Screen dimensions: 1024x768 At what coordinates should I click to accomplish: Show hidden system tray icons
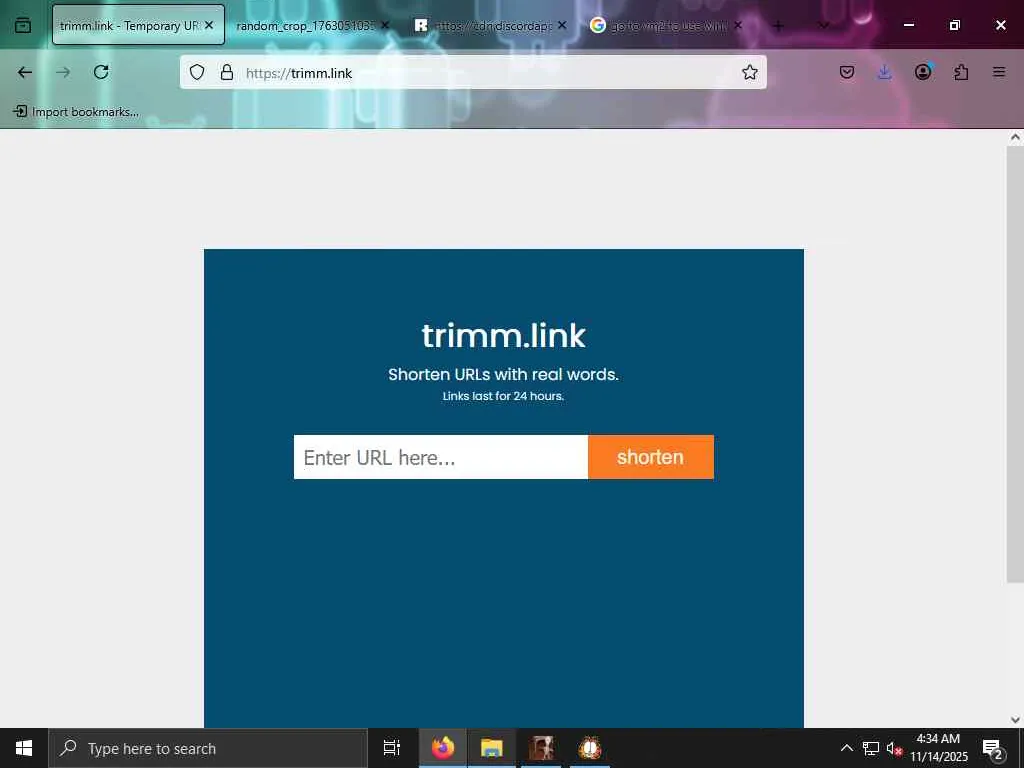(x=846, y=748)
